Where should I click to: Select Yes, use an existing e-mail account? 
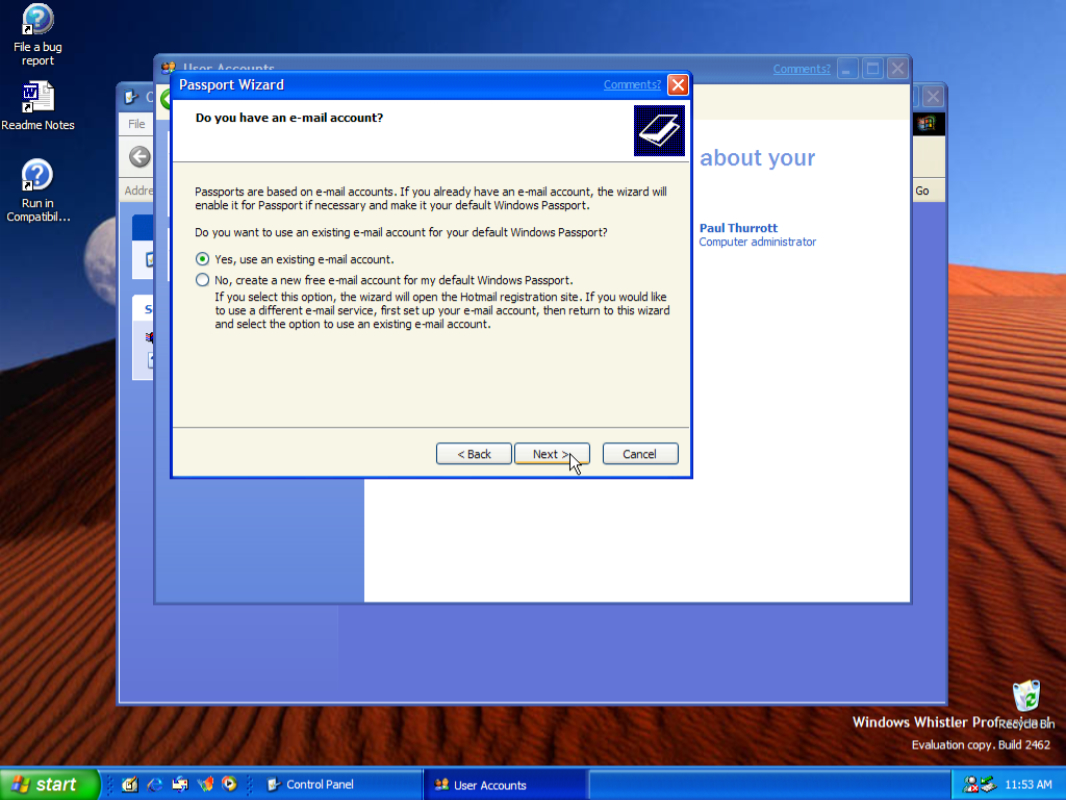203,259
